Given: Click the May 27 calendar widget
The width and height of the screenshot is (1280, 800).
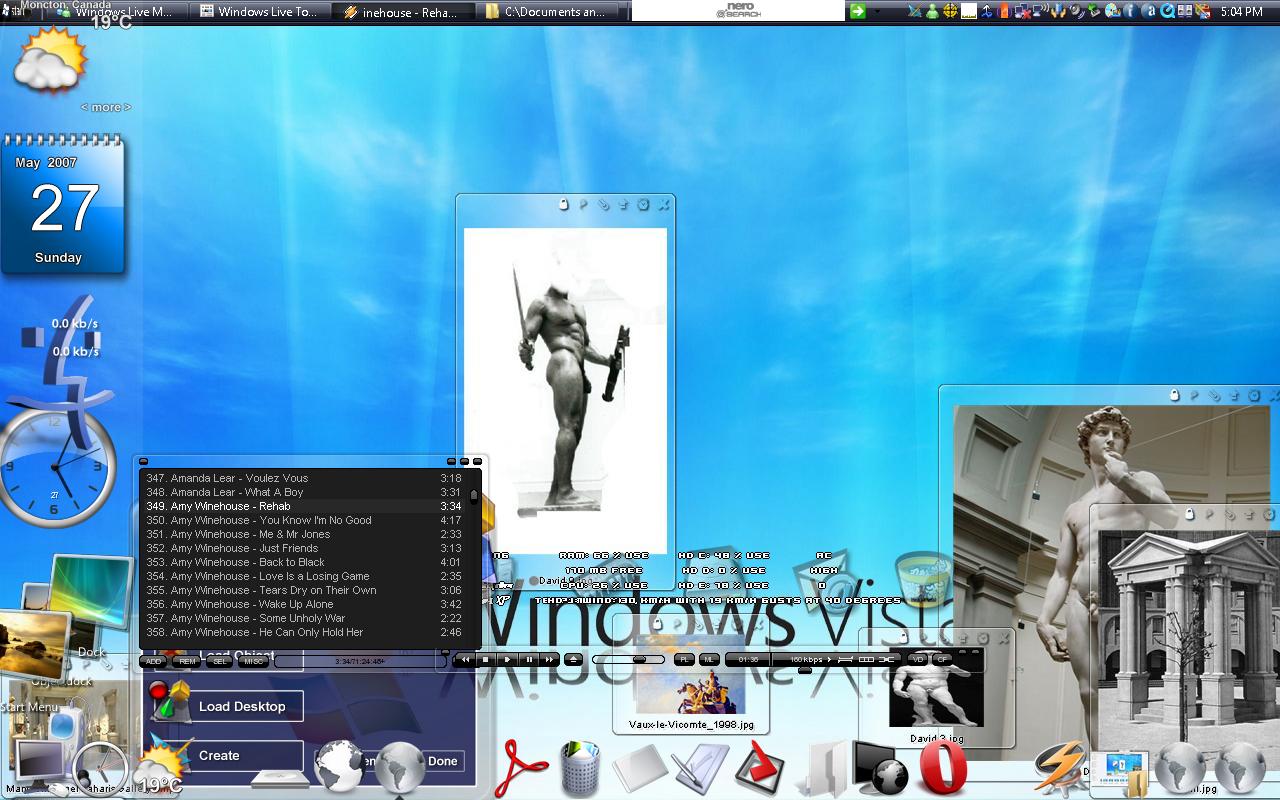Looking at the screenshot, I should click(62, 205).
